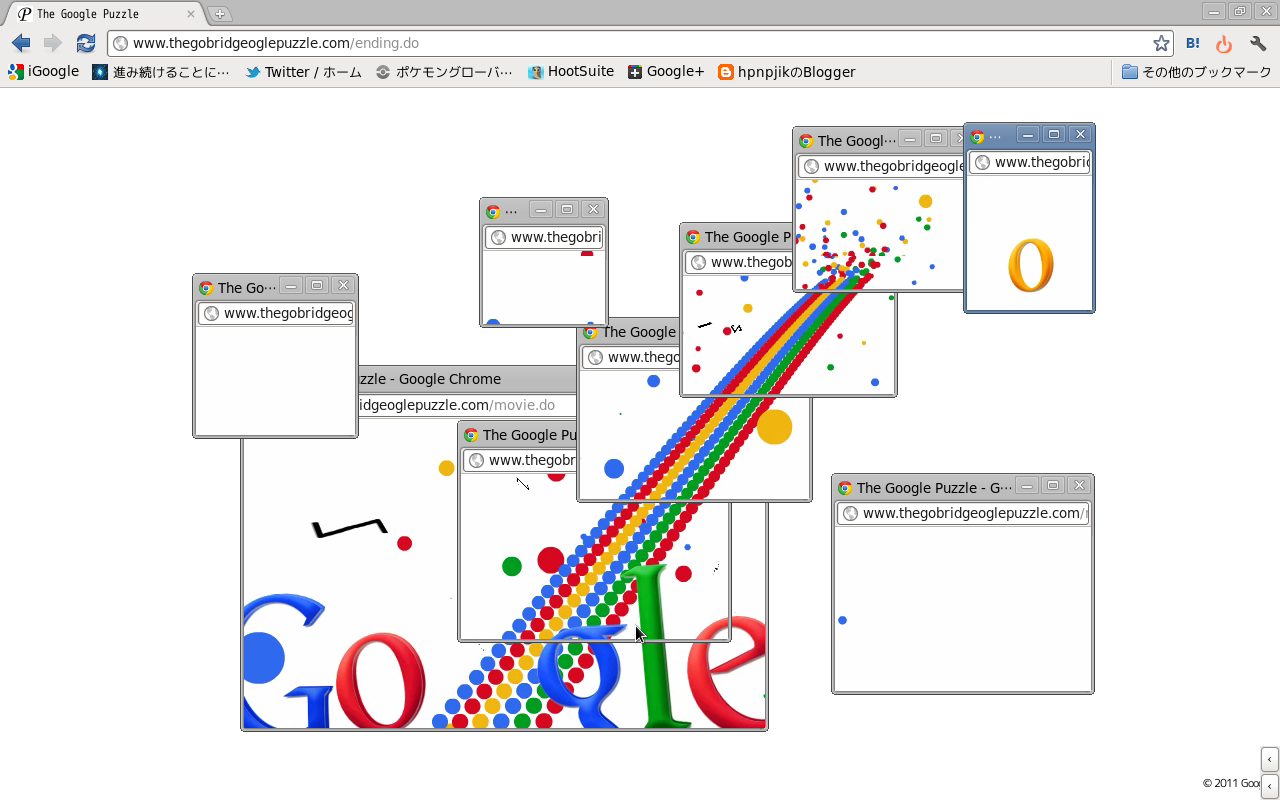Click the orange letter o in the popup

coord(1030,265)
